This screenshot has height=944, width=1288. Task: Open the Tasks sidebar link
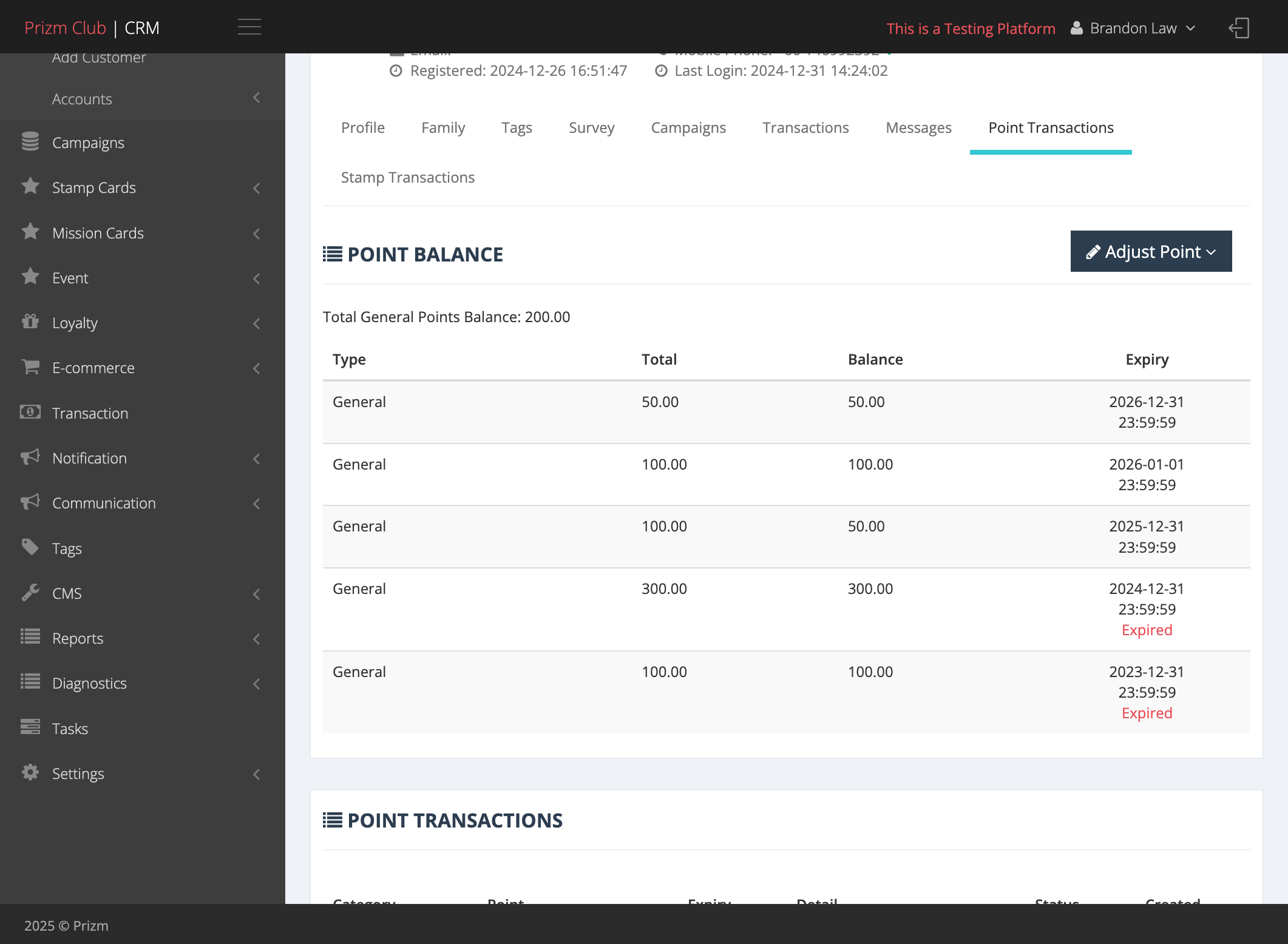[x=70, y=729]
